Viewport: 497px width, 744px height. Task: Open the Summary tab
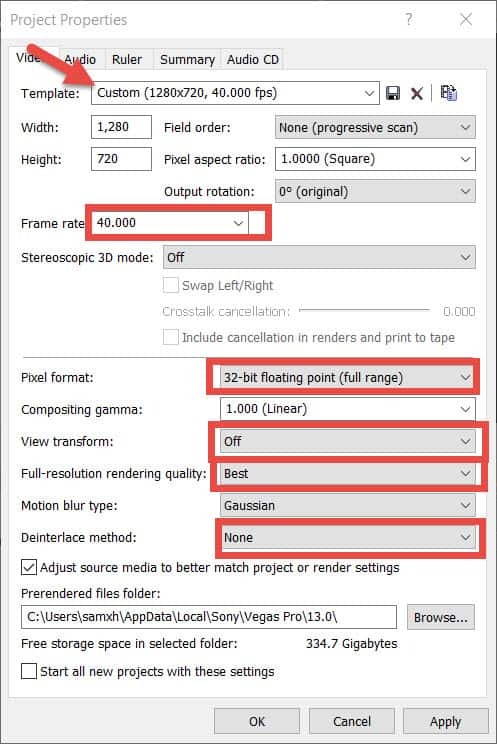click(x=188, y=60)
